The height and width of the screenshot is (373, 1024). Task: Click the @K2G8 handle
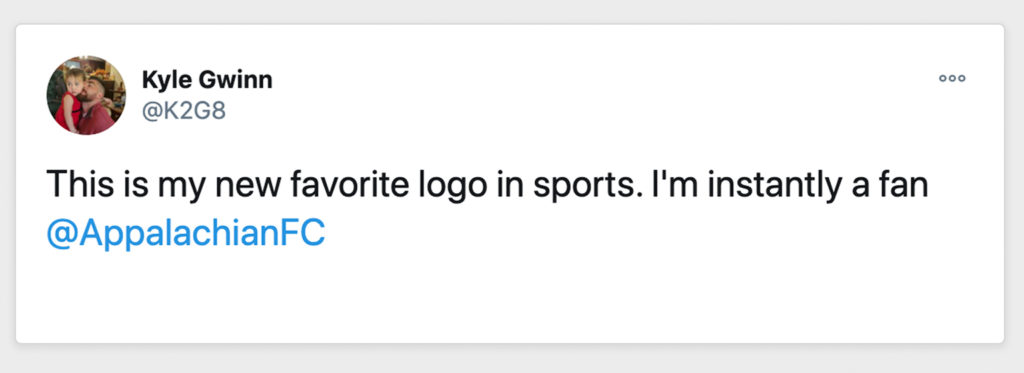coord(184,112)
